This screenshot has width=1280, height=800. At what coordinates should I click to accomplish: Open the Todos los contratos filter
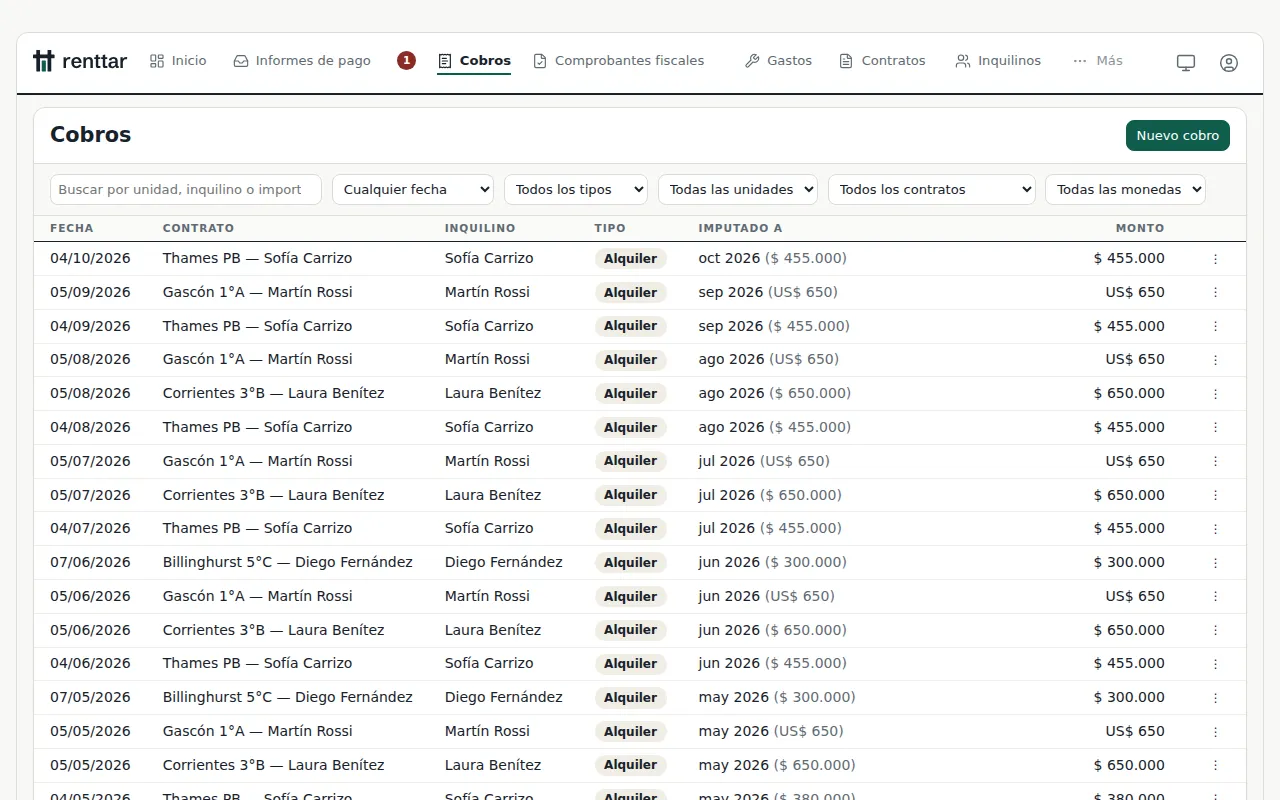(x=932, y=189)
